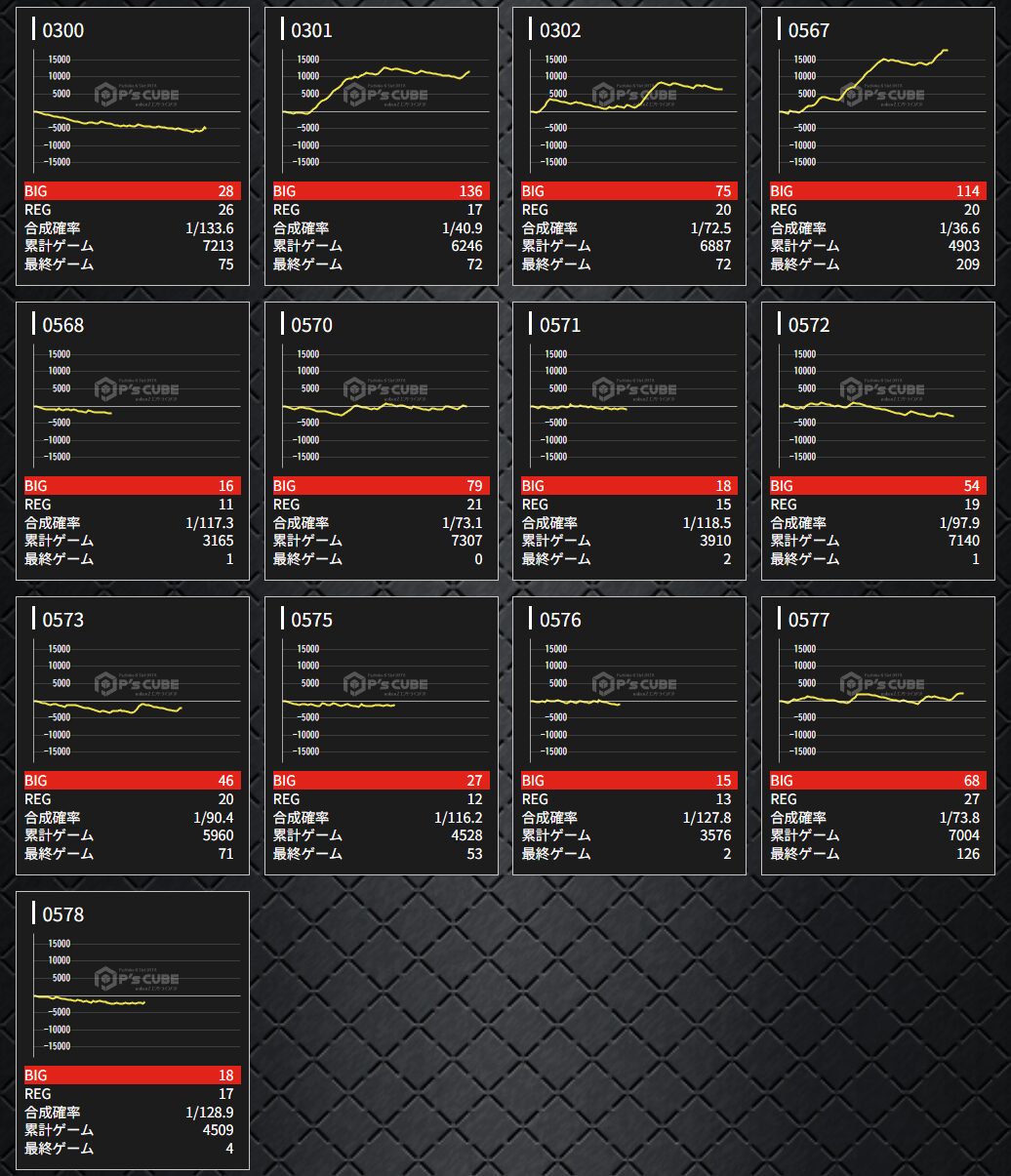
Task: Select the red BIG bar with value 114
Action: [877, 191]
